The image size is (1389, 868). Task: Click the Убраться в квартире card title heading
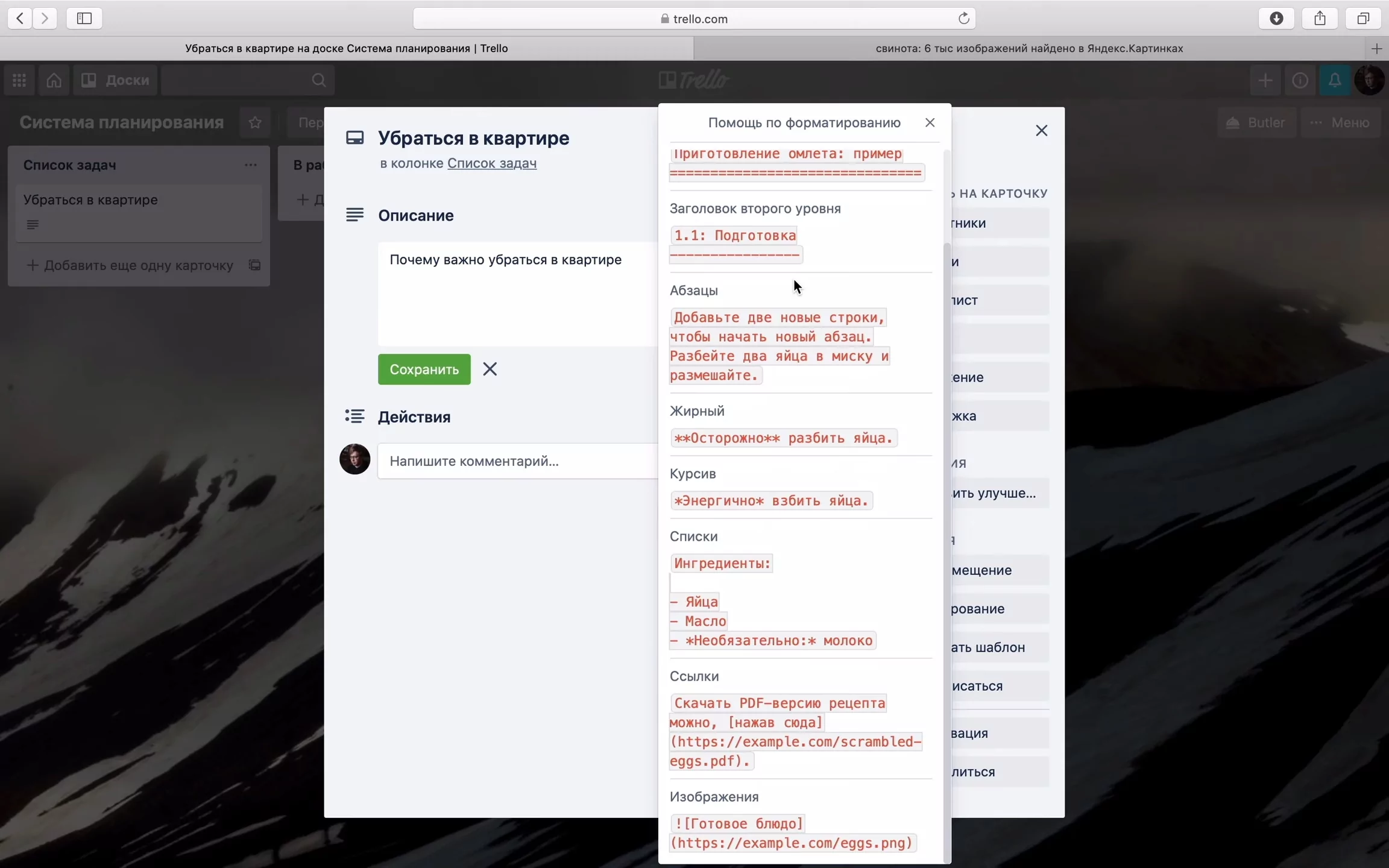[473, 138]
